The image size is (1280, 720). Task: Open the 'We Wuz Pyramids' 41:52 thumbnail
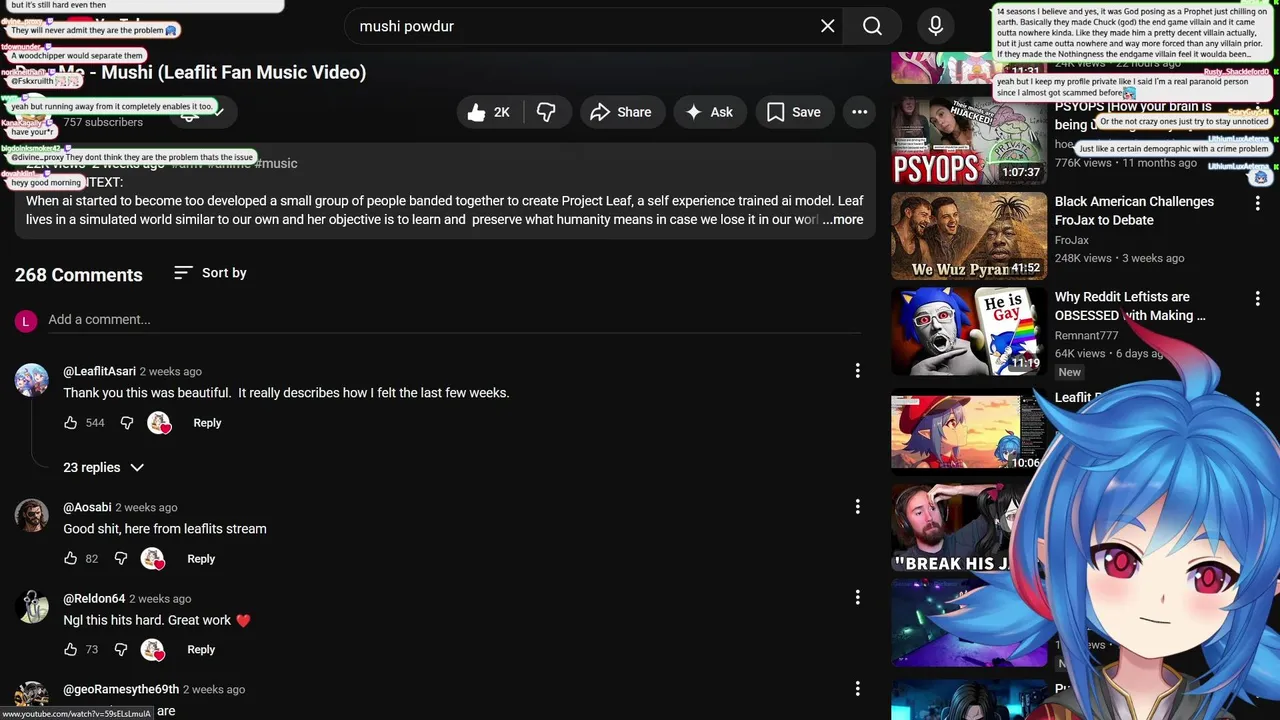pyautogui.click(x=969, y=236)
